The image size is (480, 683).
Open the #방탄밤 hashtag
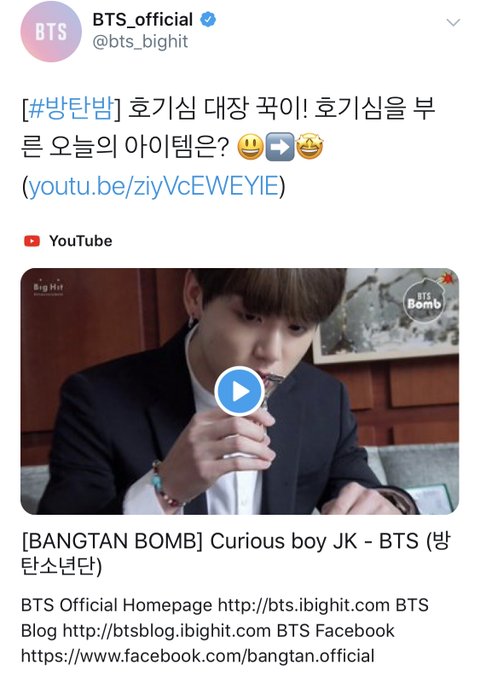71,108
